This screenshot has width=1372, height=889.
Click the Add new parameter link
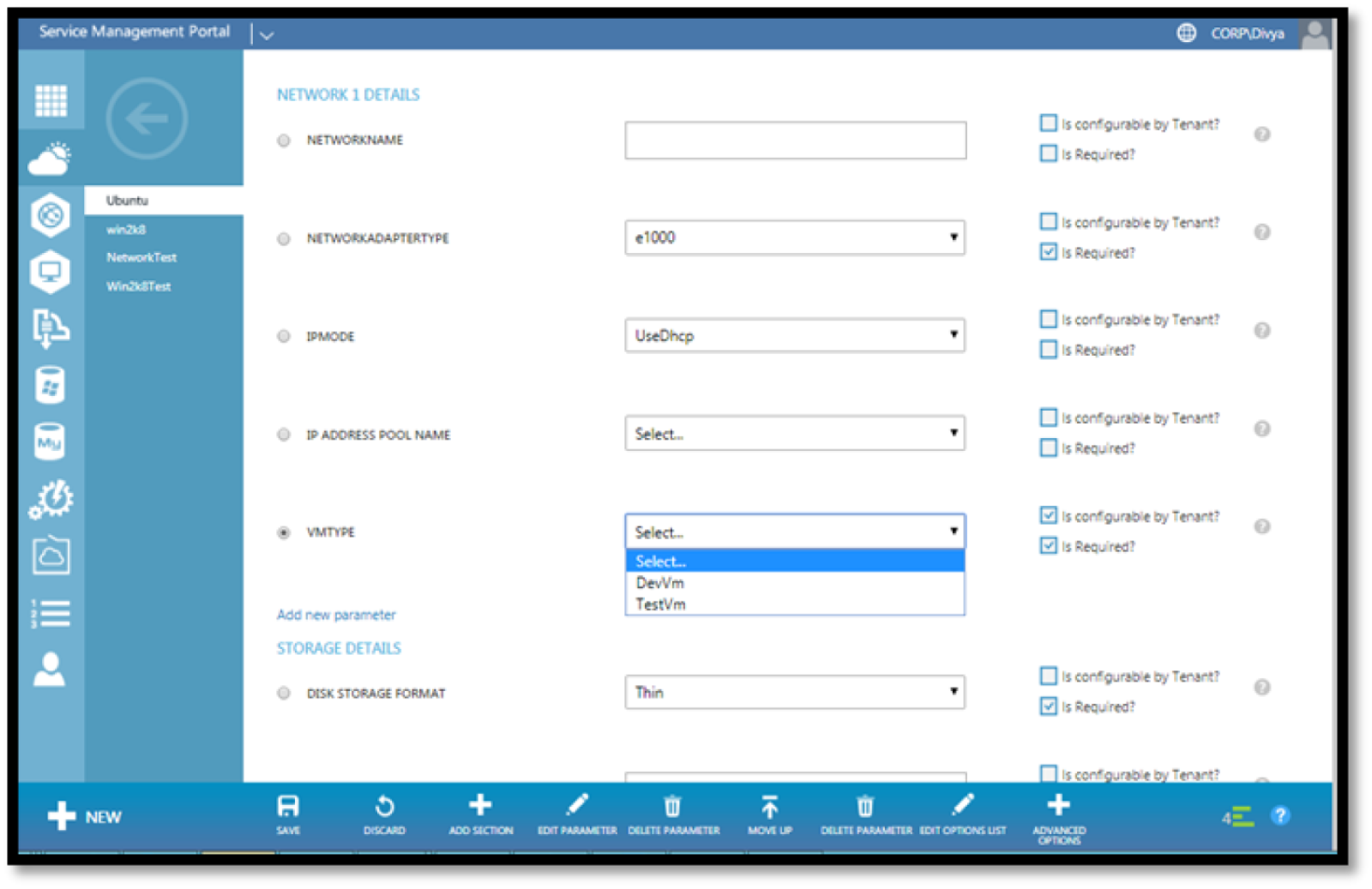[x=336, y=615]
